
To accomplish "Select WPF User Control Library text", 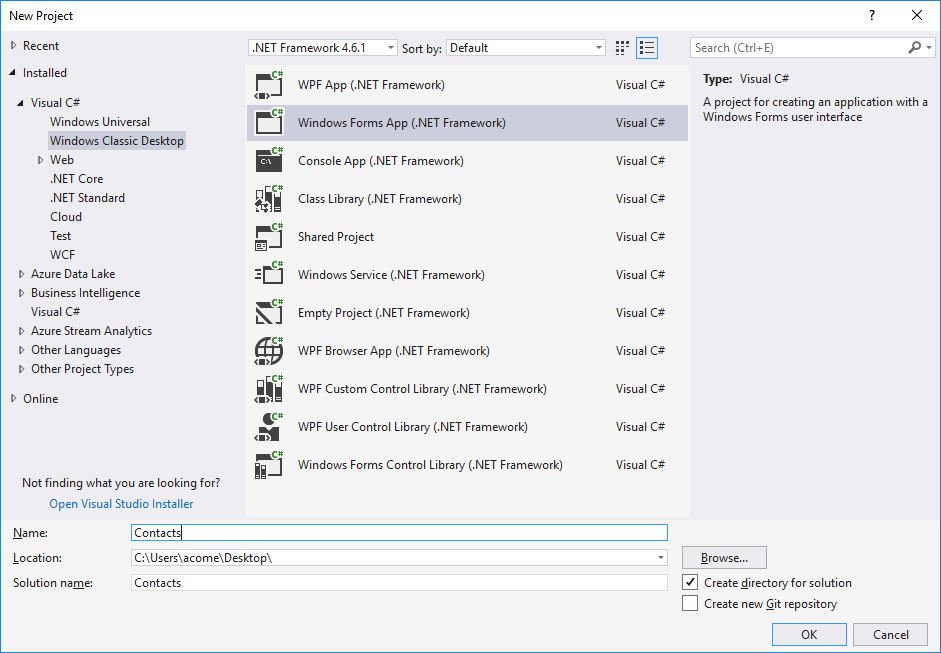I will (x=412, y=427).
